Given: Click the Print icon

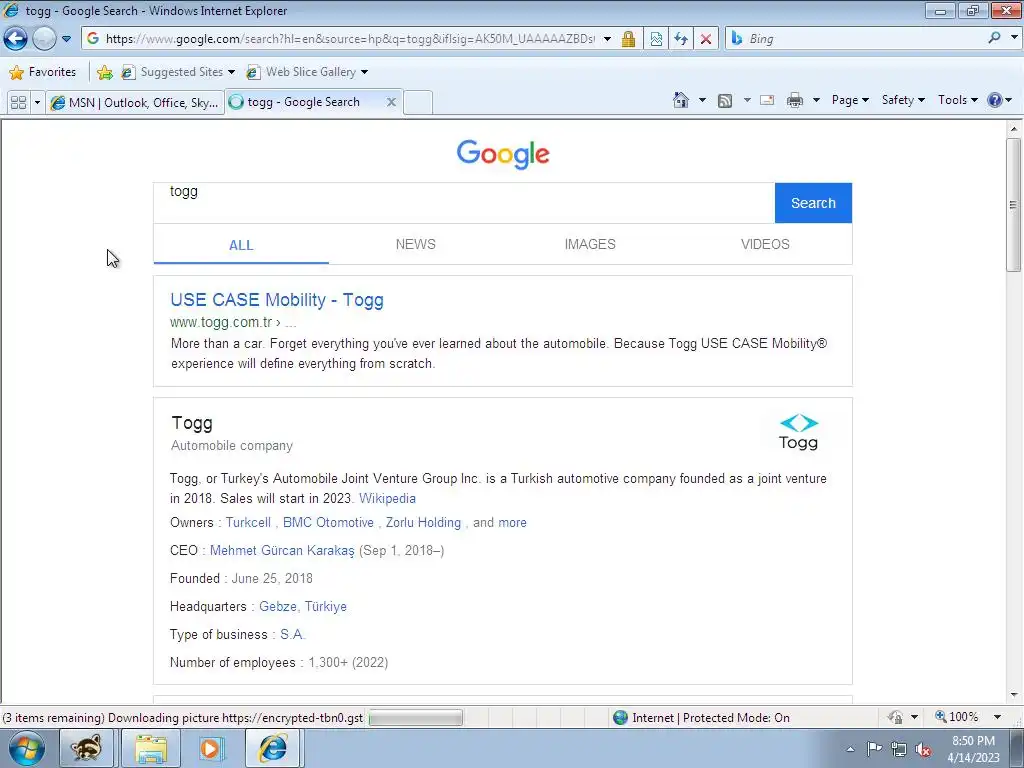Looking at the screenshot, I should [795, 101].
